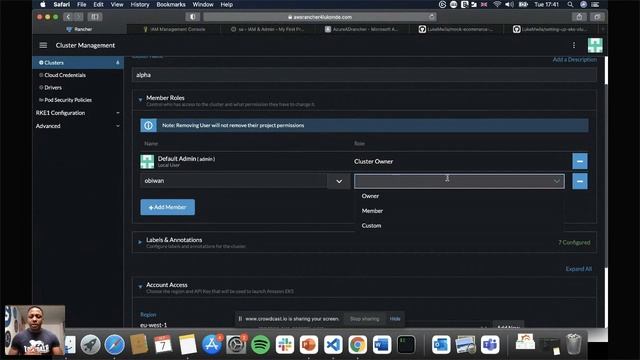Image resolution: width=640 pixels, height=360 pixels.
Task: Choose Custom from the role list
Action: (371, 225)
